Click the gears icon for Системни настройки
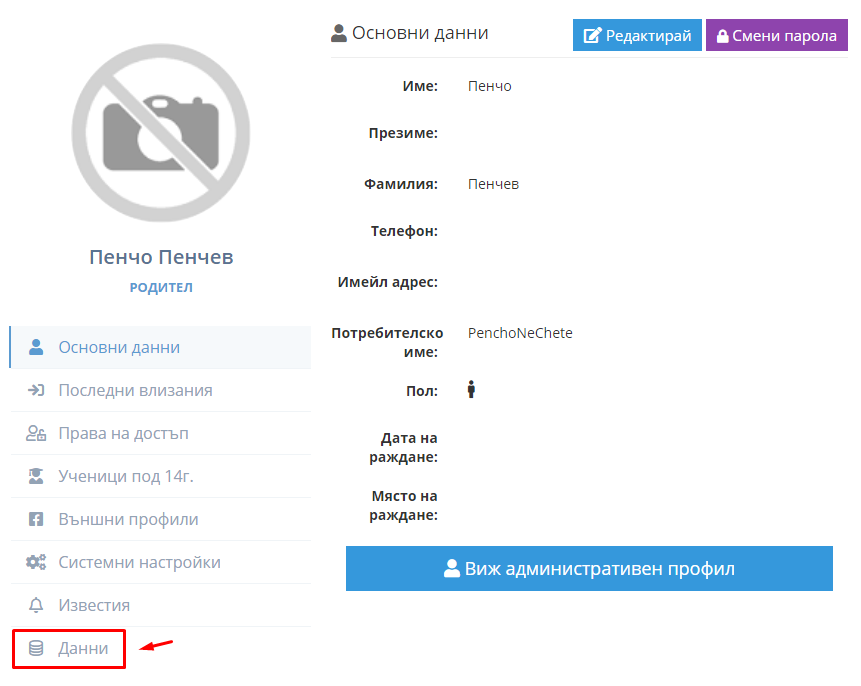 click(x=36, y=562)
